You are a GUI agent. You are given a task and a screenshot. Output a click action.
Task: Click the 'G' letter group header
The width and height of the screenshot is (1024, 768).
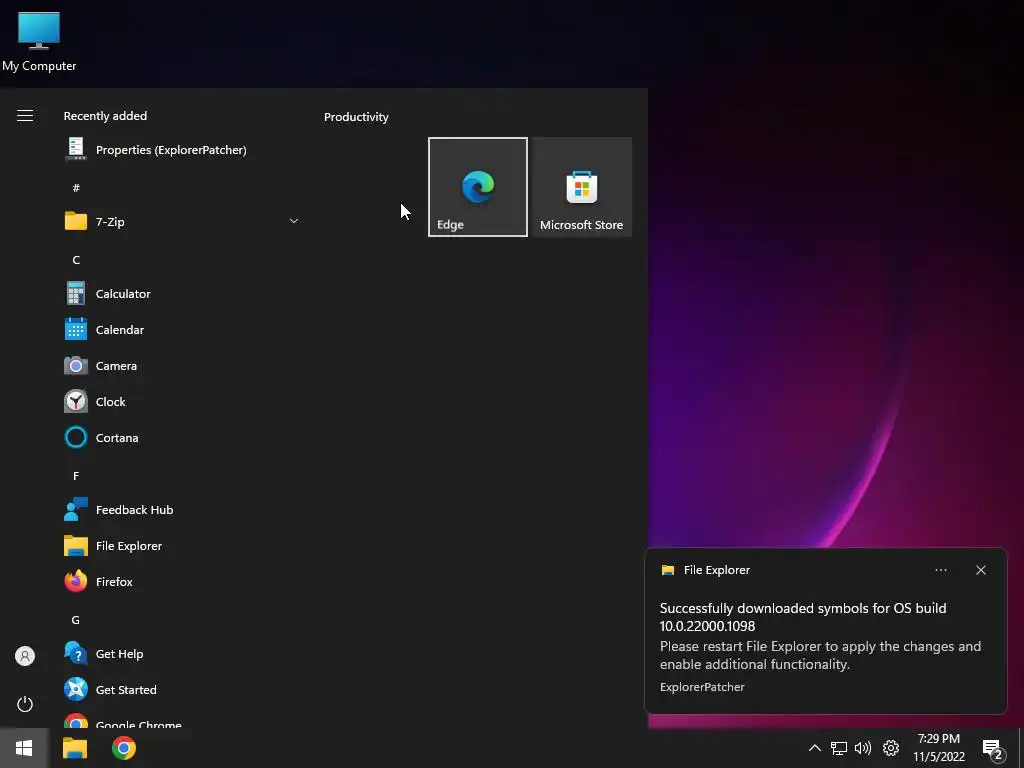76,620
